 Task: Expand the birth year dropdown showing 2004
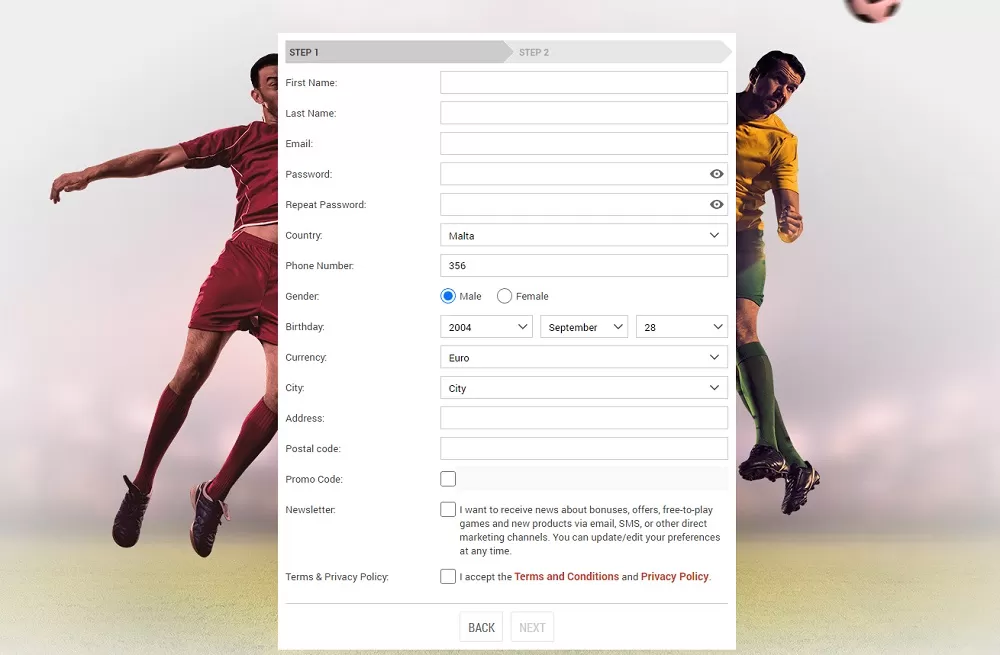(x=486, y=327)
